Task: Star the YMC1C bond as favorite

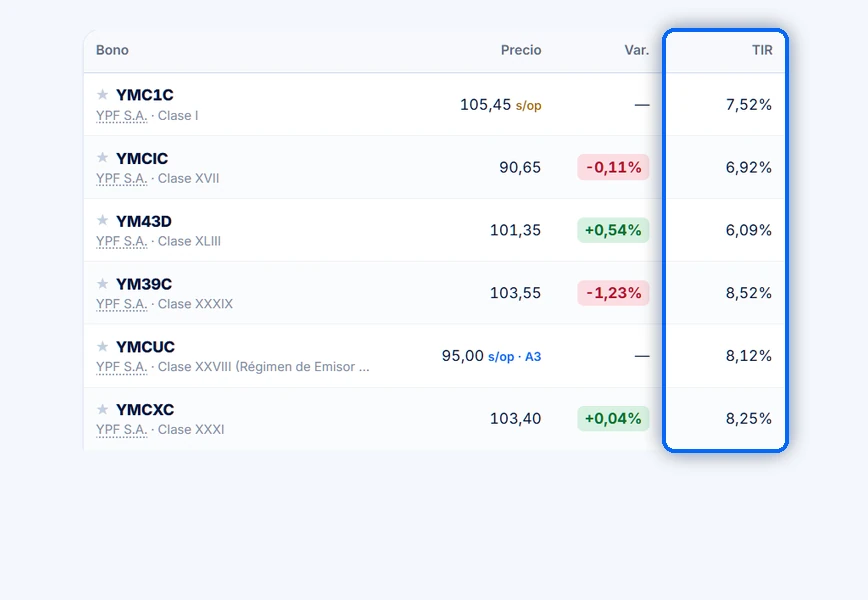Action: (x=102, y=95)
